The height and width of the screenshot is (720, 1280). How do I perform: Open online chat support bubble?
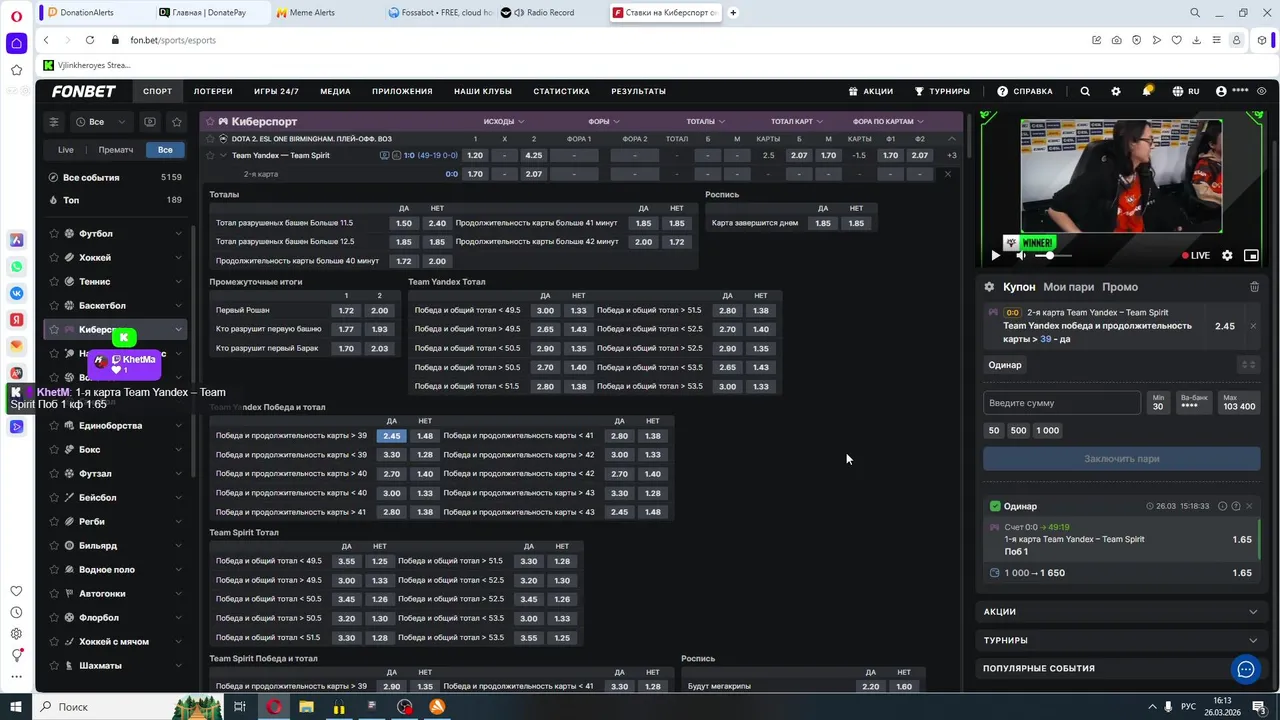tap(1245, 670)
